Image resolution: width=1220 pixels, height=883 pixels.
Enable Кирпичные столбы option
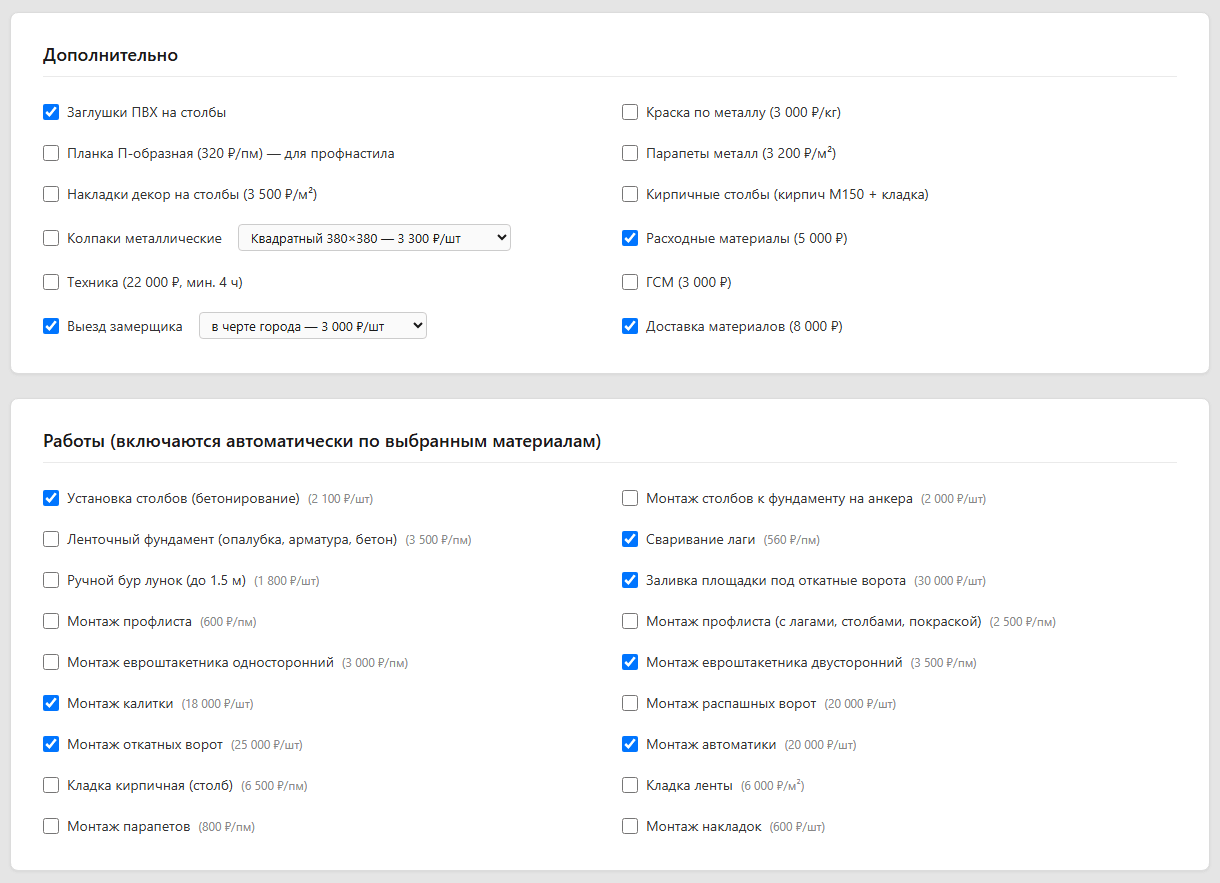tap(630, 194)
